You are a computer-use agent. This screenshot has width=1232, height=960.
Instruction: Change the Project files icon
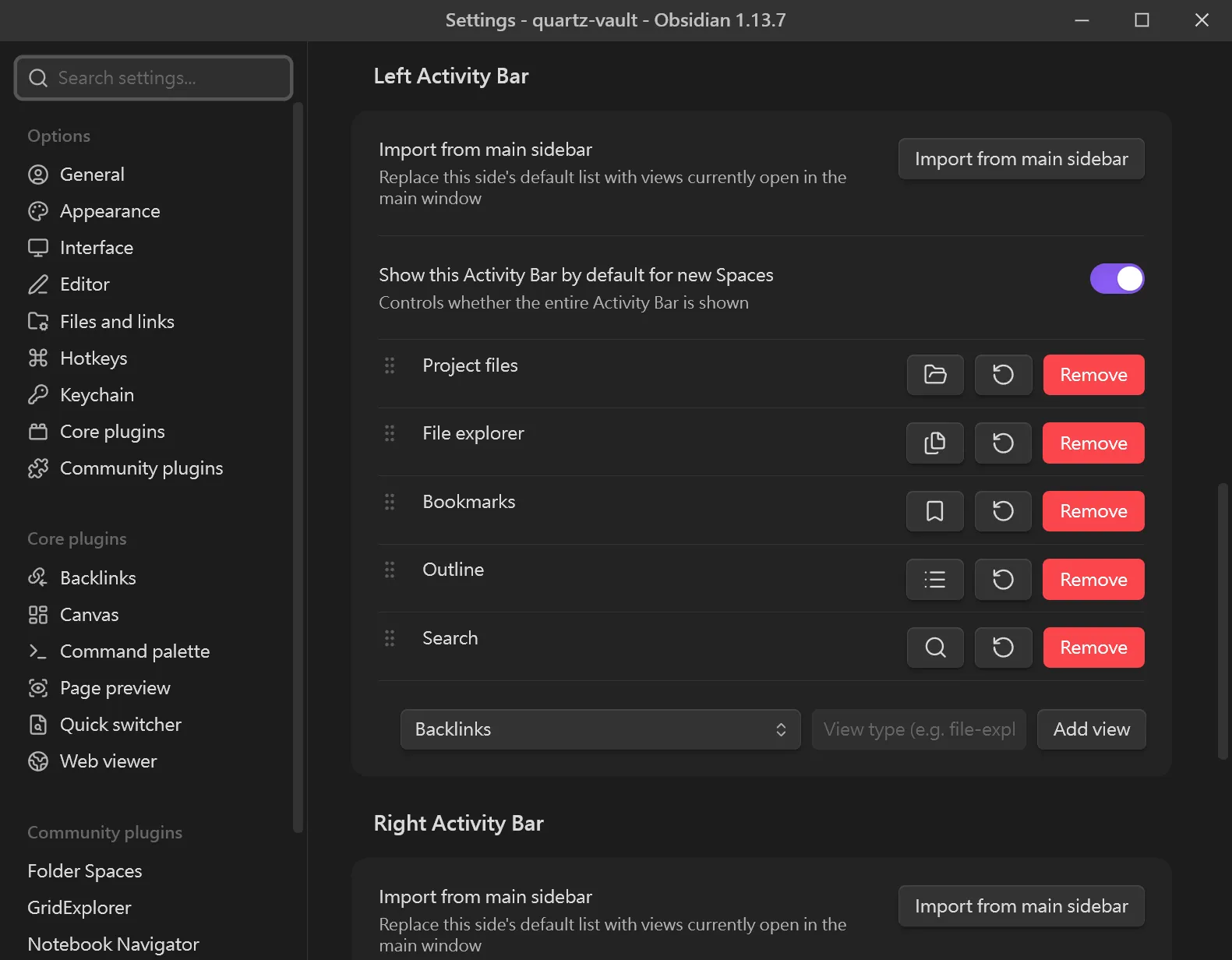pos(935,375)
